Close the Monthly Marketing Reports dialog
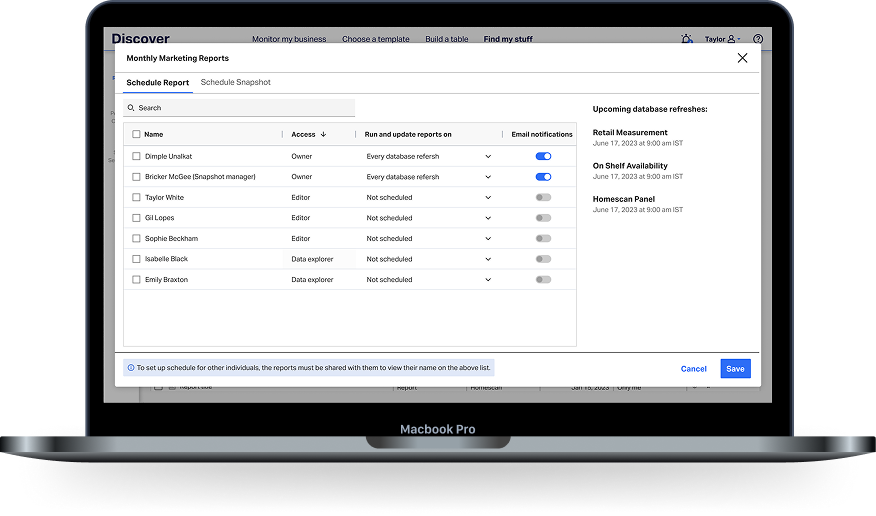The width and height of the screenshot is (876, 516). tap(742, 58)
